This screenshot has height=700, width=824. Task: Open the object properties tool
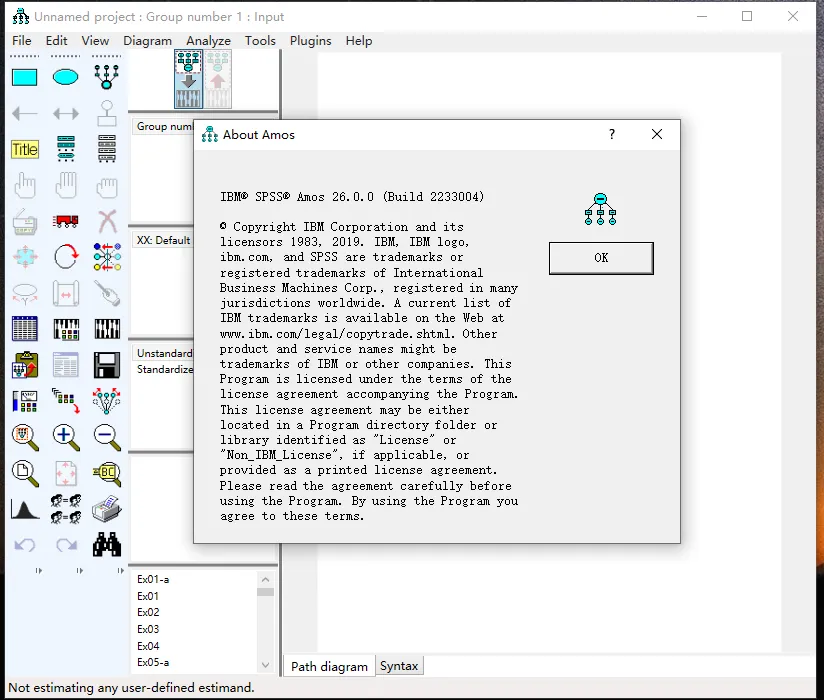point(25,401)
